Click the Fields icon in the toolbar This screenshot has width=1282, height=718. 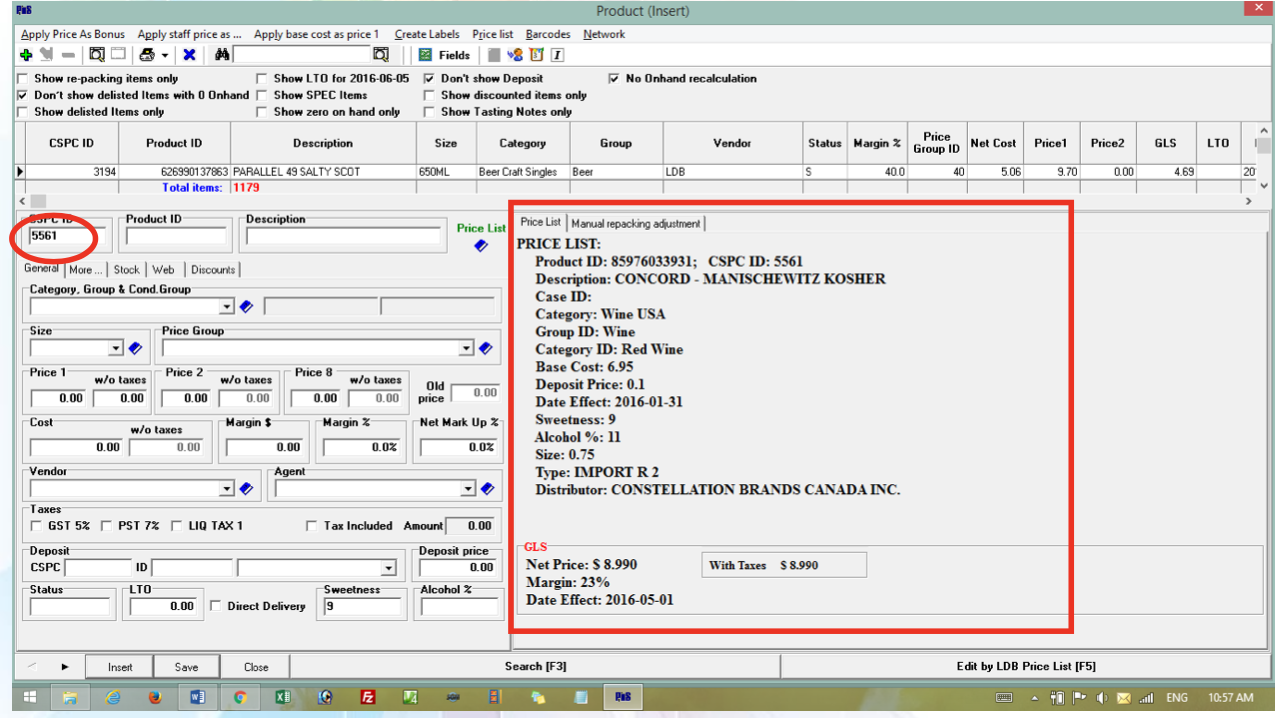(x=425, y=55)
